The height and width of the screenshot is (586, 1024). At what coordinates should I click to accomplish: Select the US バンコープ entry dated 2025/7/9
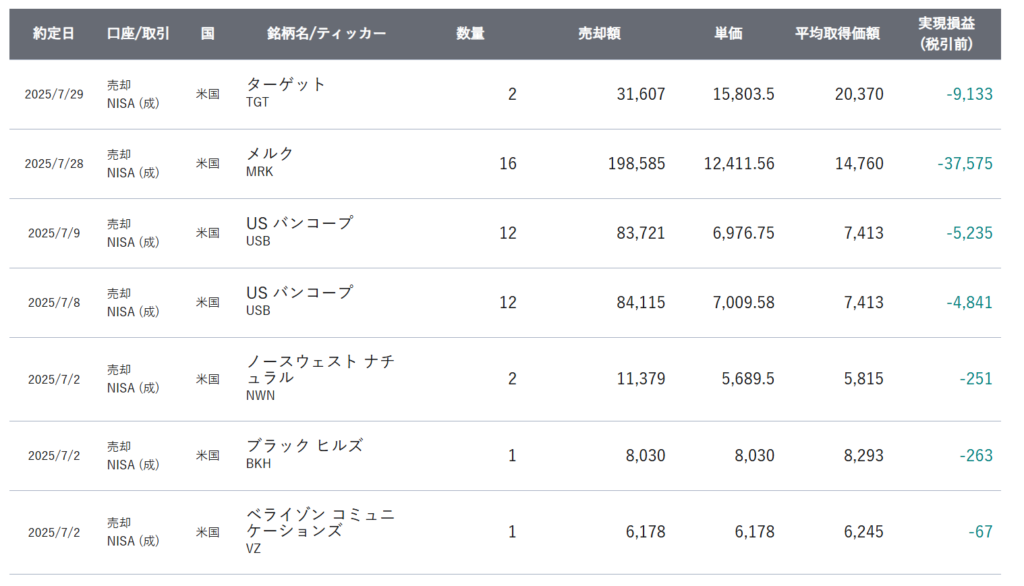(299, 223)
